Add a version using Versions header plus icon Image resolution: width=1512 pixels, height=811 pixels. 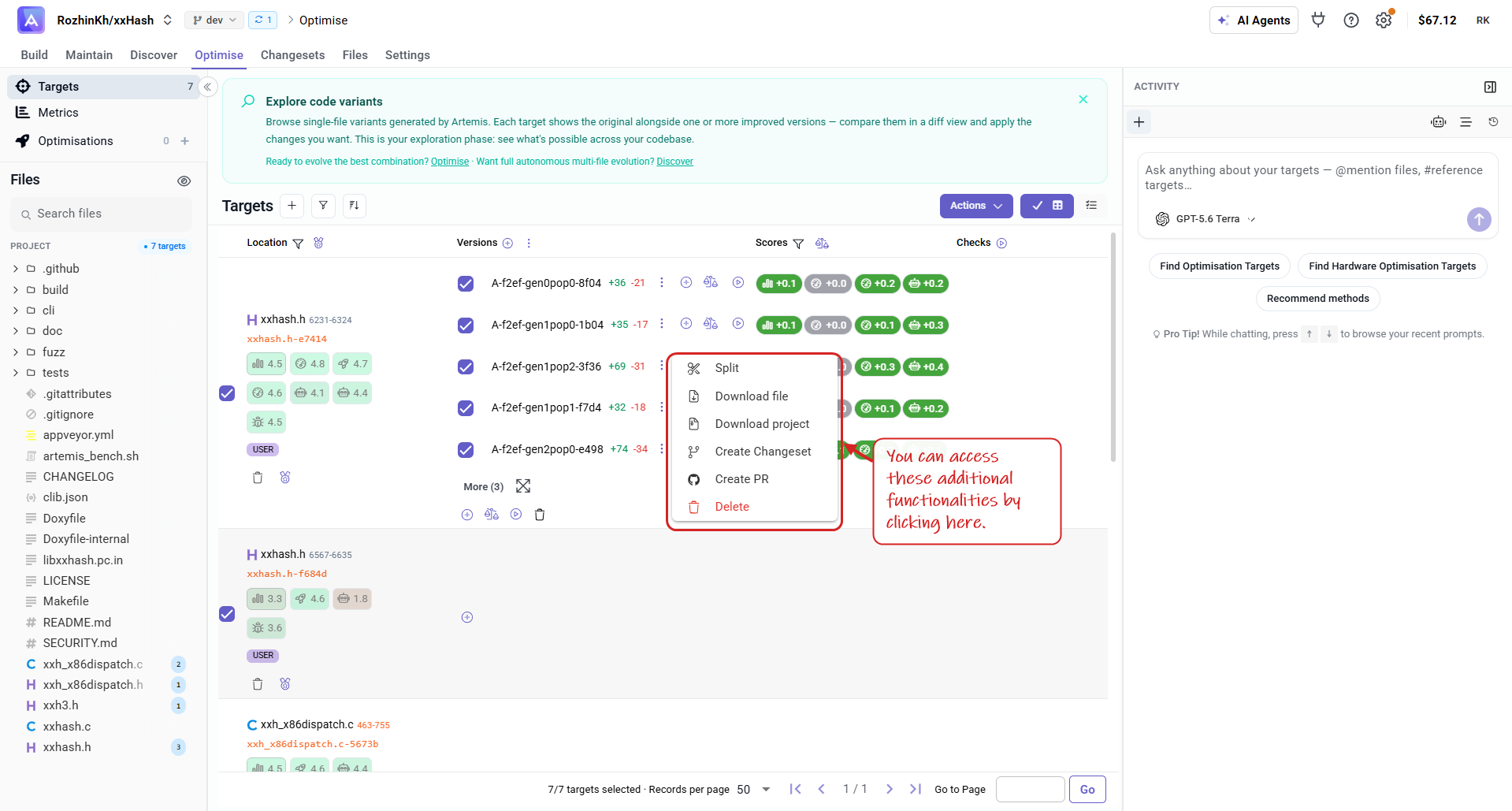508,244
